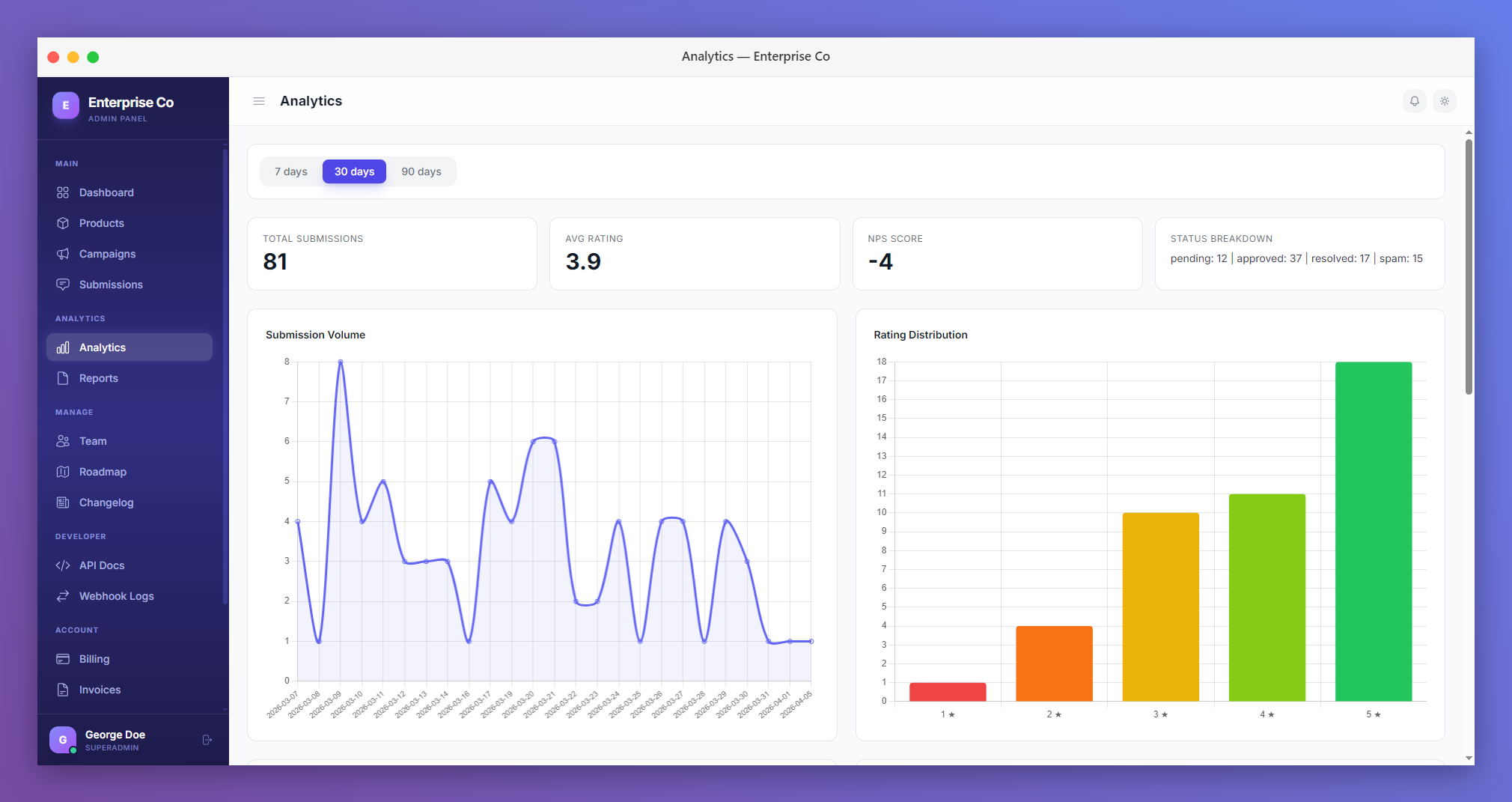1512x802 pixels.
Task: Open Products using the cube icon
Action: tap(64, 223)
